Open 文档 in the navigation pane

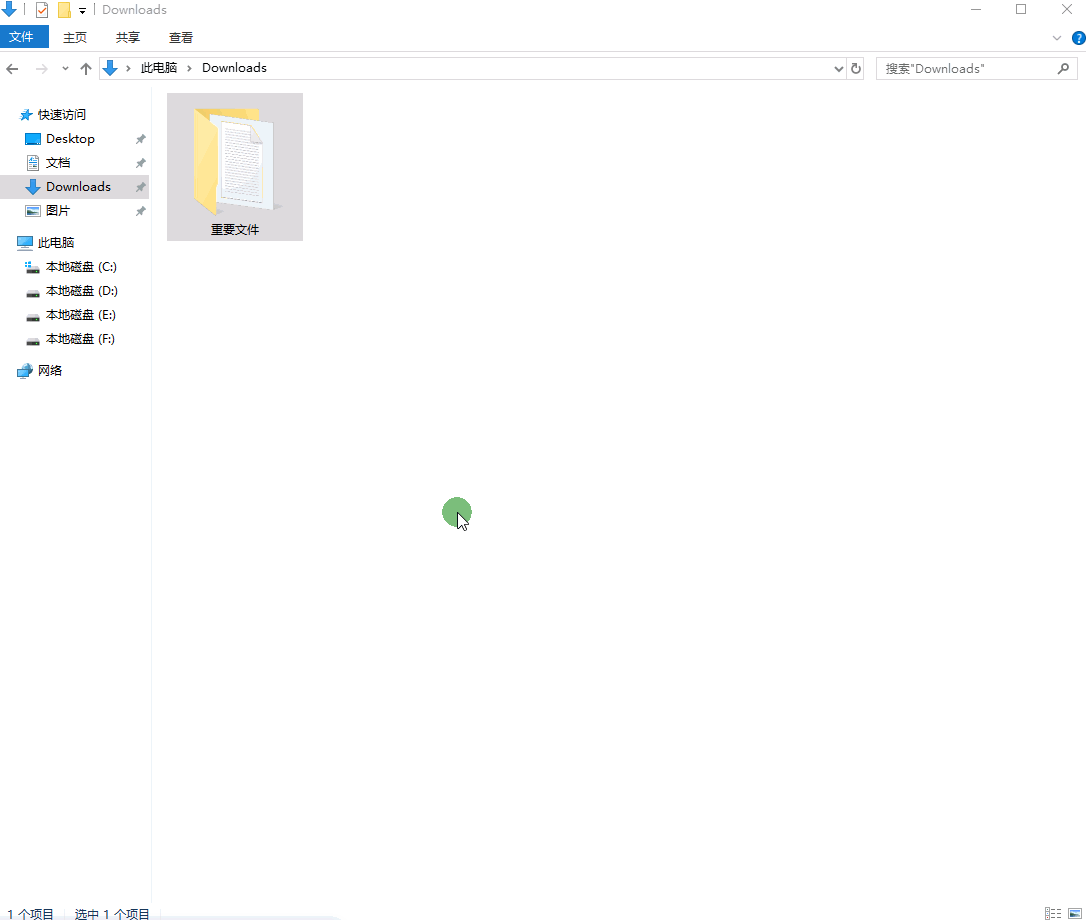tap(58, 163)
